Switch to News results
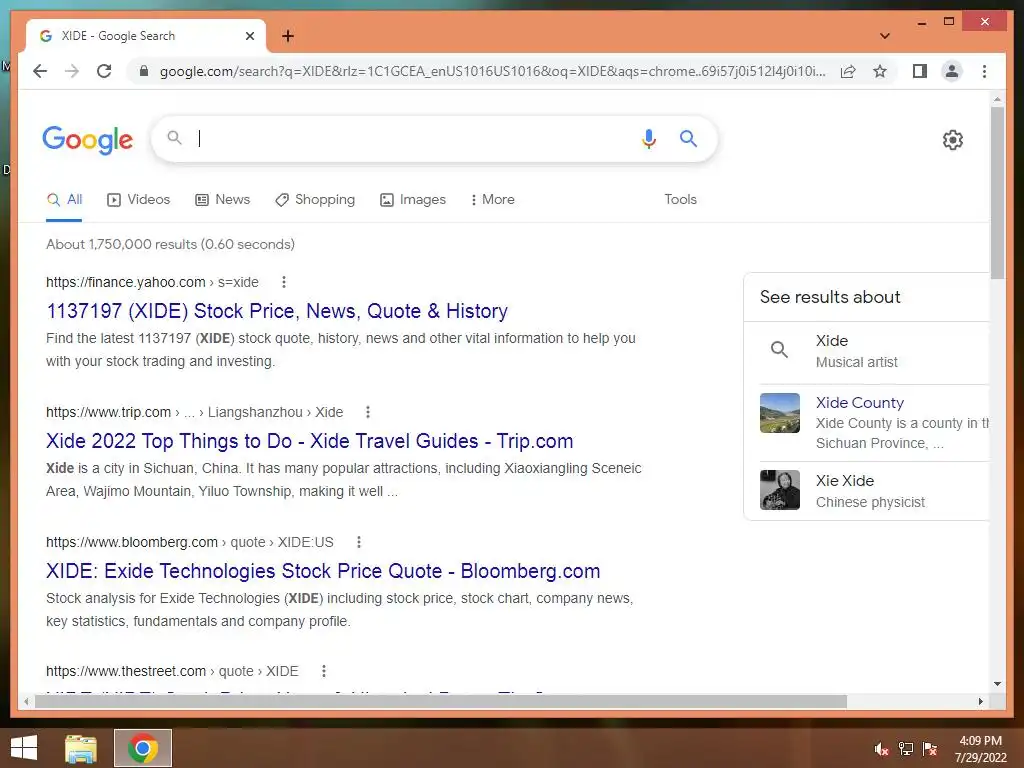The height and width of the screenshot is (768, 1024). [223, 200]
